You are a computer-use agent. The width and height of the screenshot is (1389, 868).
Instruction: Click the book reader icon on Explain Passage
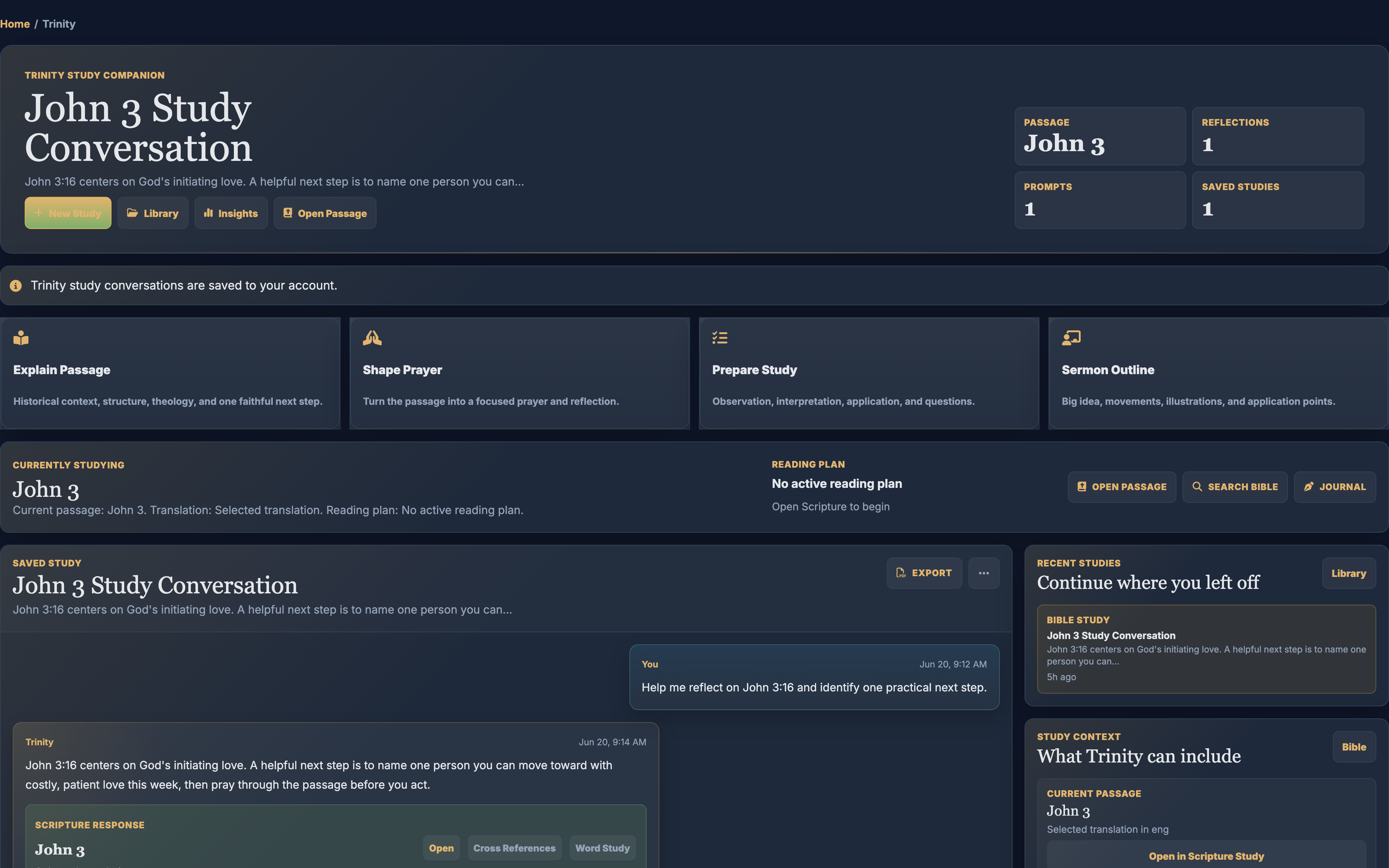[21, 337]
